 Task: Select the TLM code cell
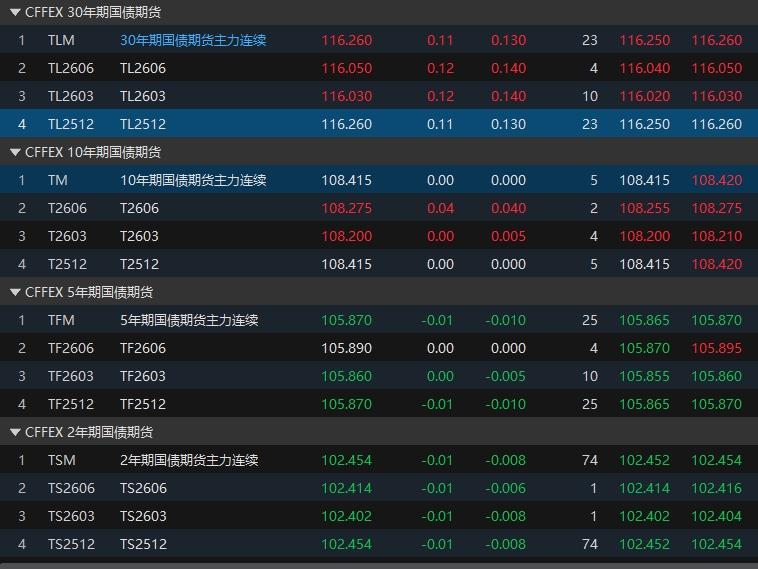(x=61, y=40)
